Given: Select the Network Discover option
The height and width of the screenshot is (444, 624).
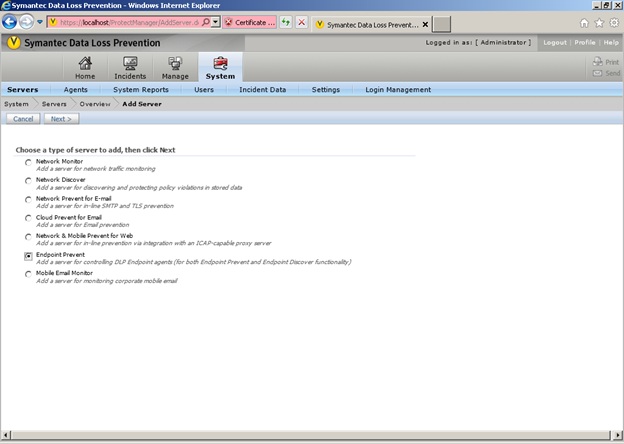Looking at the screenshot, I should click(28, 181).
